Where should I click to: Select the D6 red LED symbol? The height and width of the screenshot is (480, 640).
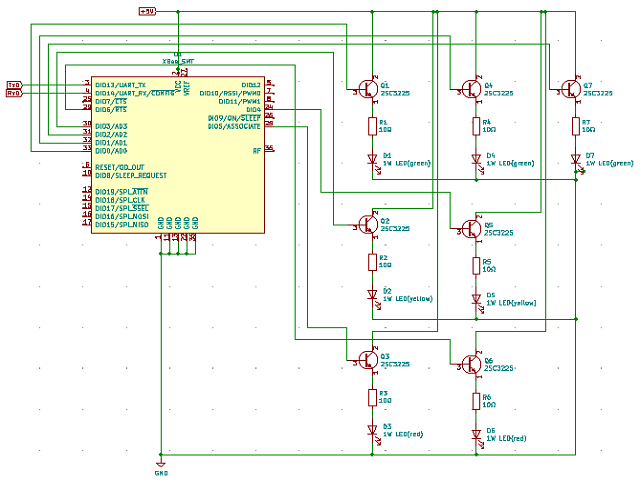(476, 433)
